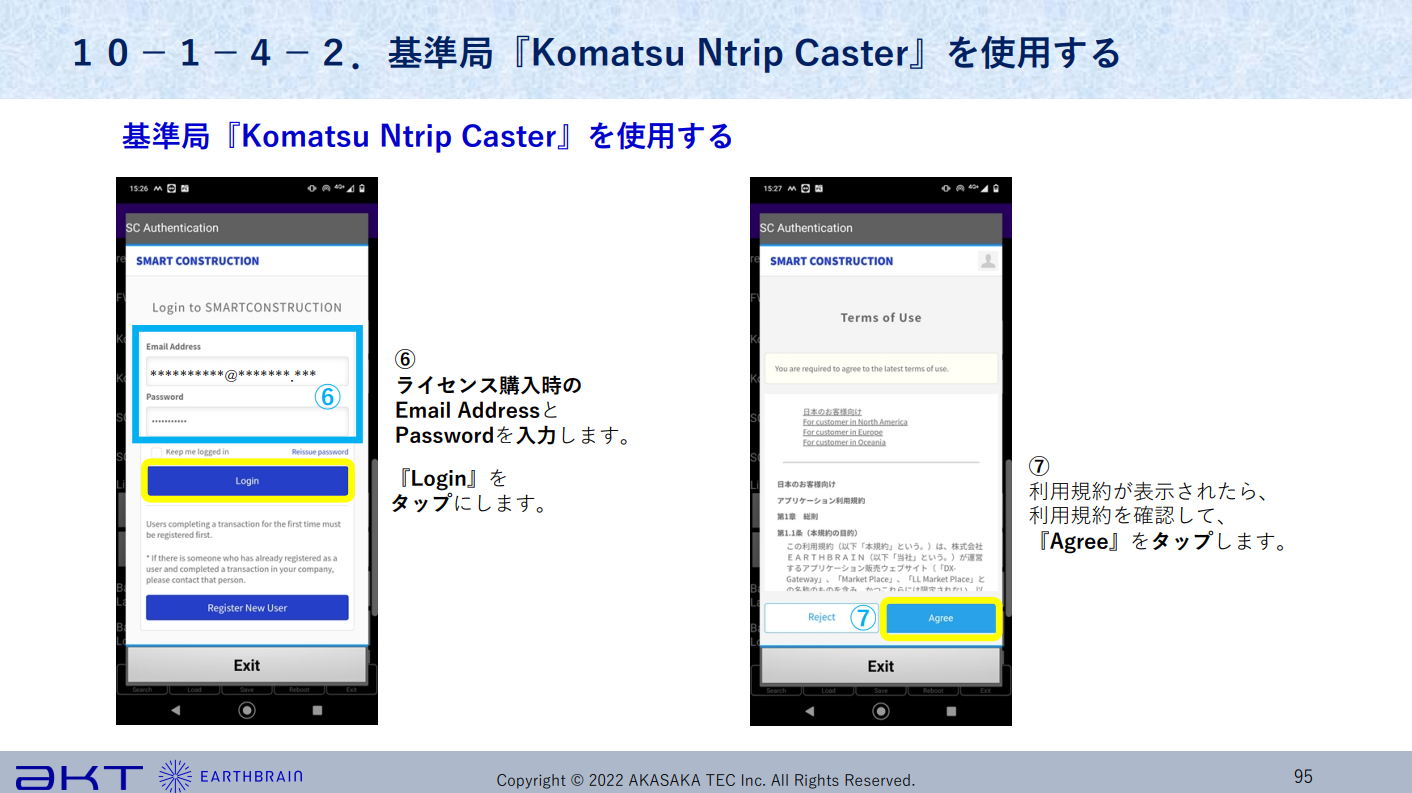Click the 'Terms of Use' heading
The width and height of the screenshot is (1412, 793).
point(881,317)
